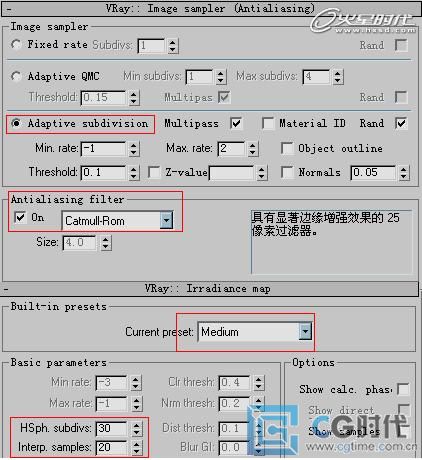The height and width of the screenshot is (460, 422).
Task: Adjust the HSph. subdivs spinner arrows
Action: click(136, 428)
